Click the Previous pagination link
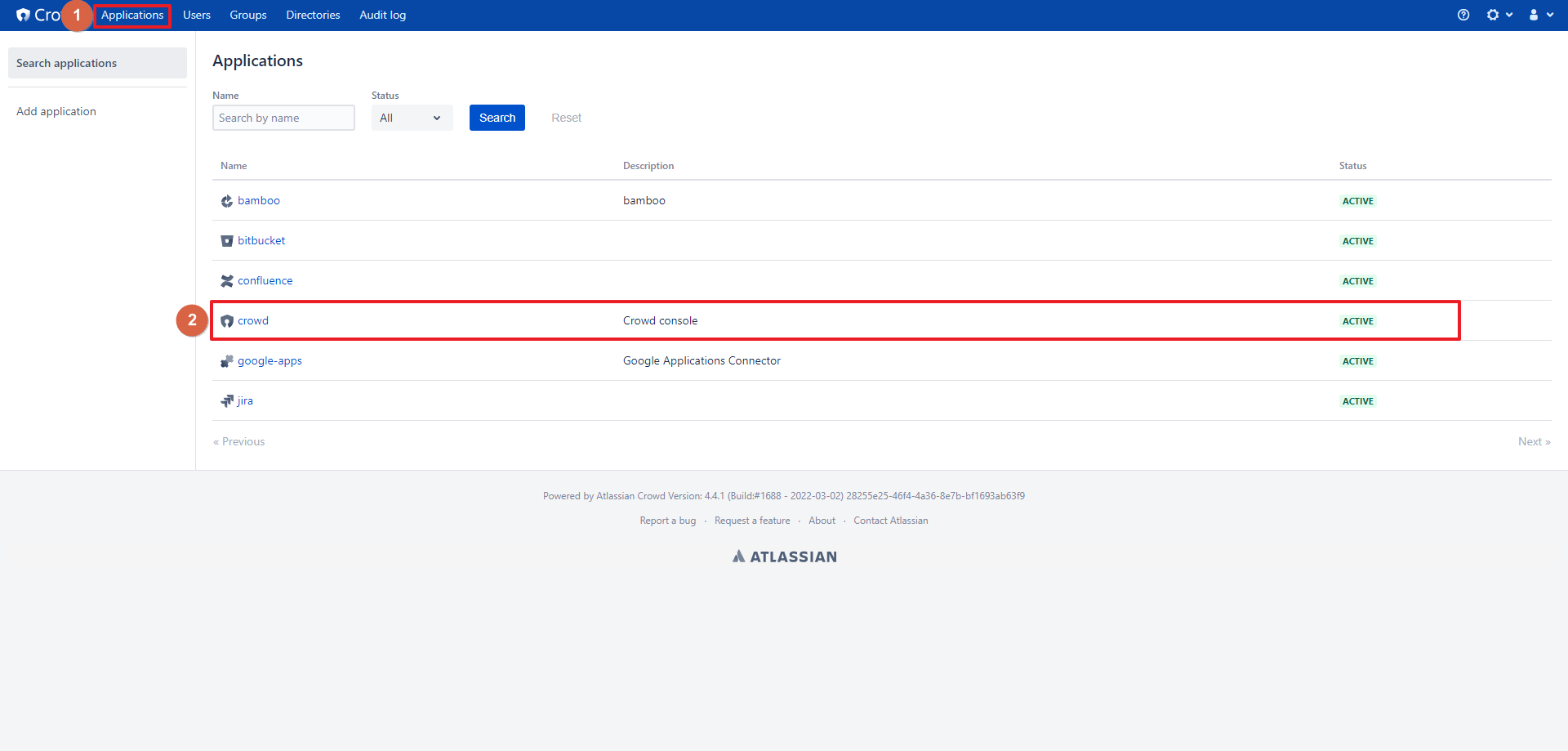1568x751 pixels. point(239,441)
